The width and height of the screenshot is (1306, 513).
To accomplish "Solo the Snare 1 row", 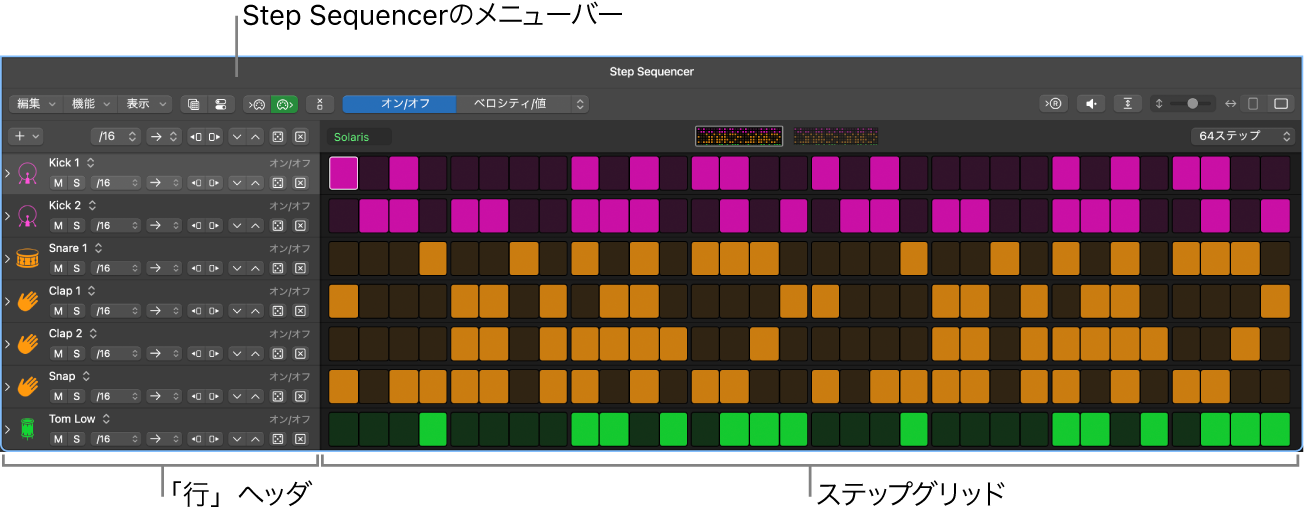I will click(76, 268).
